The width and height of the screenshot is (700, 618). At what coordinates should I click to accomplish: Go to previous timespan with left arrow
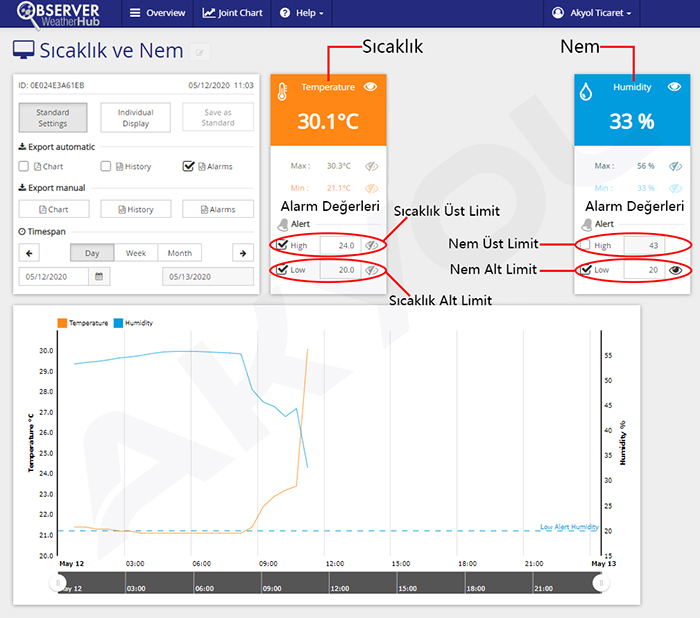pos(29,253)
